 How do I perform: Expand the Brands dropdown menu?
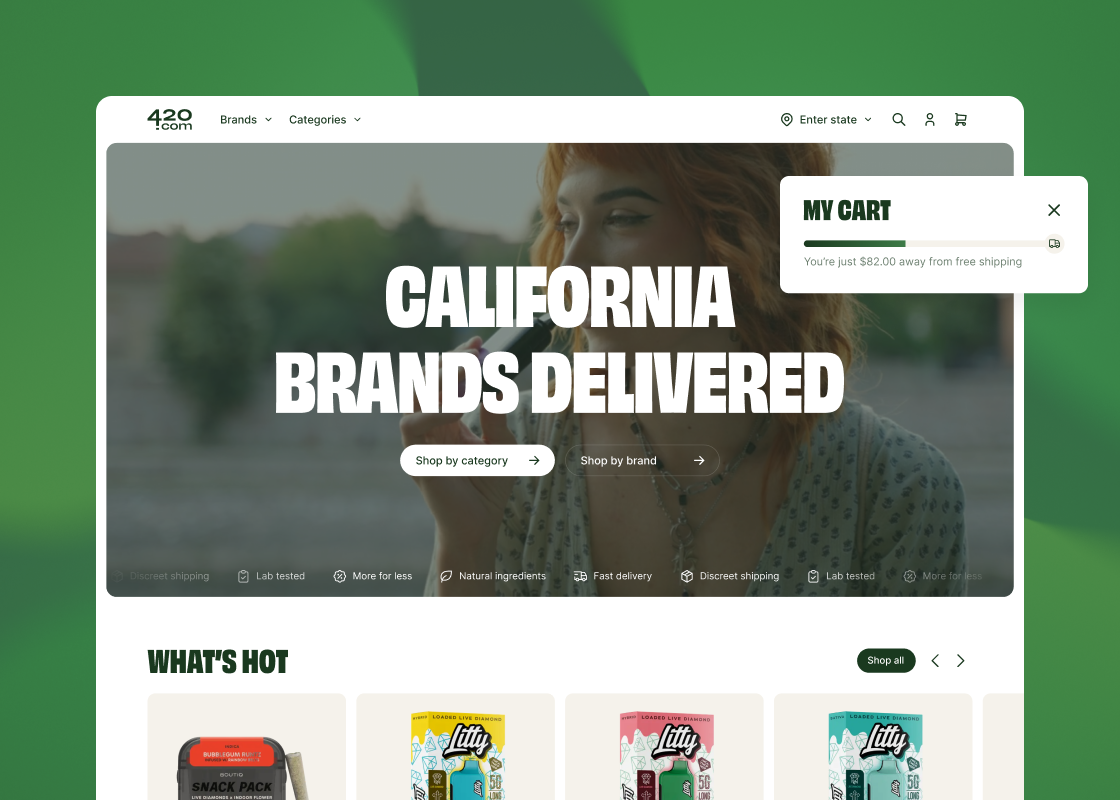point(246,119)
